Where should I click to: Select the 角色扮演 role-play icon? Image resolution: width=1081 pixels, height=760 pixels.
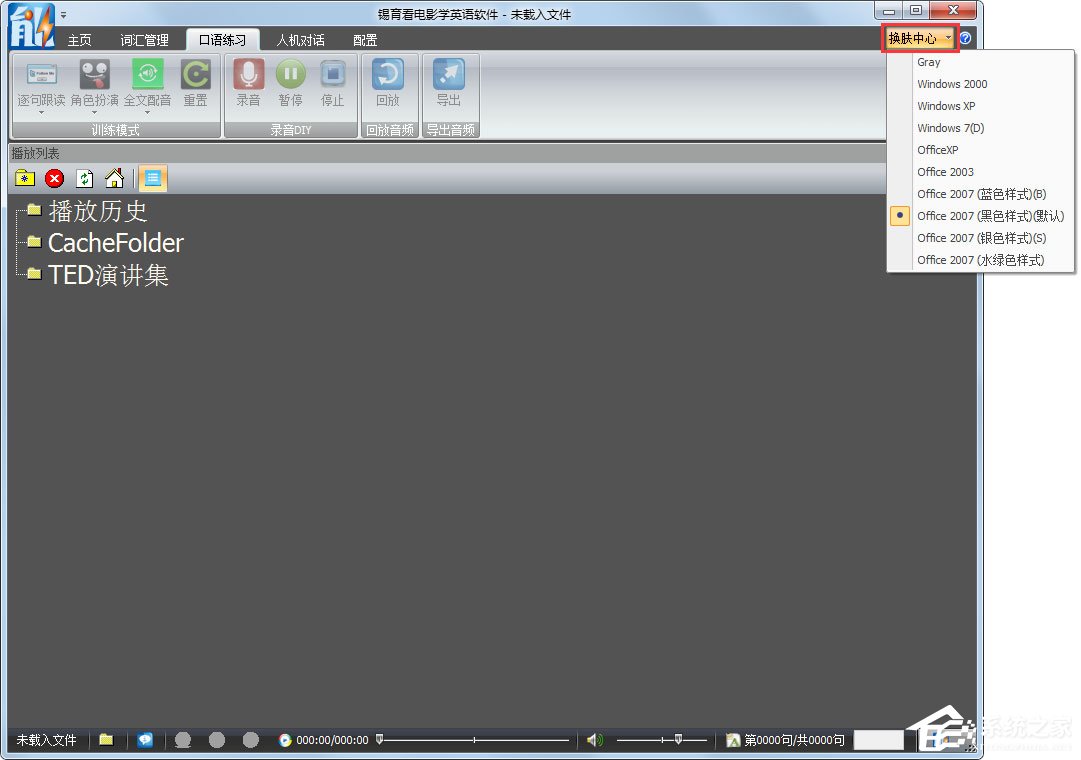[x=94, y=74]
